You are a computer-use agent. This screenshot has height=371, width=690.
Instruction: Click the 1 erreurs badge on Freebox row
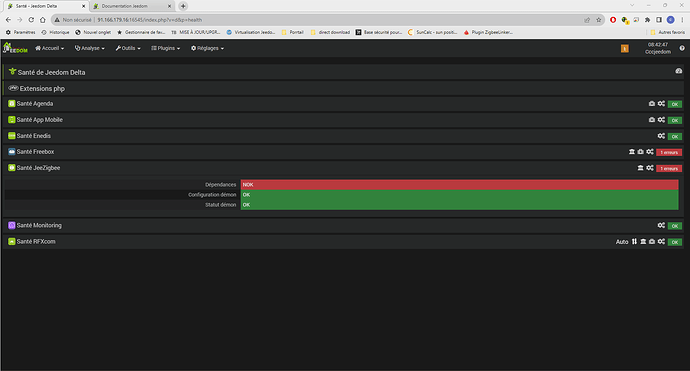[x=669, y=152]
